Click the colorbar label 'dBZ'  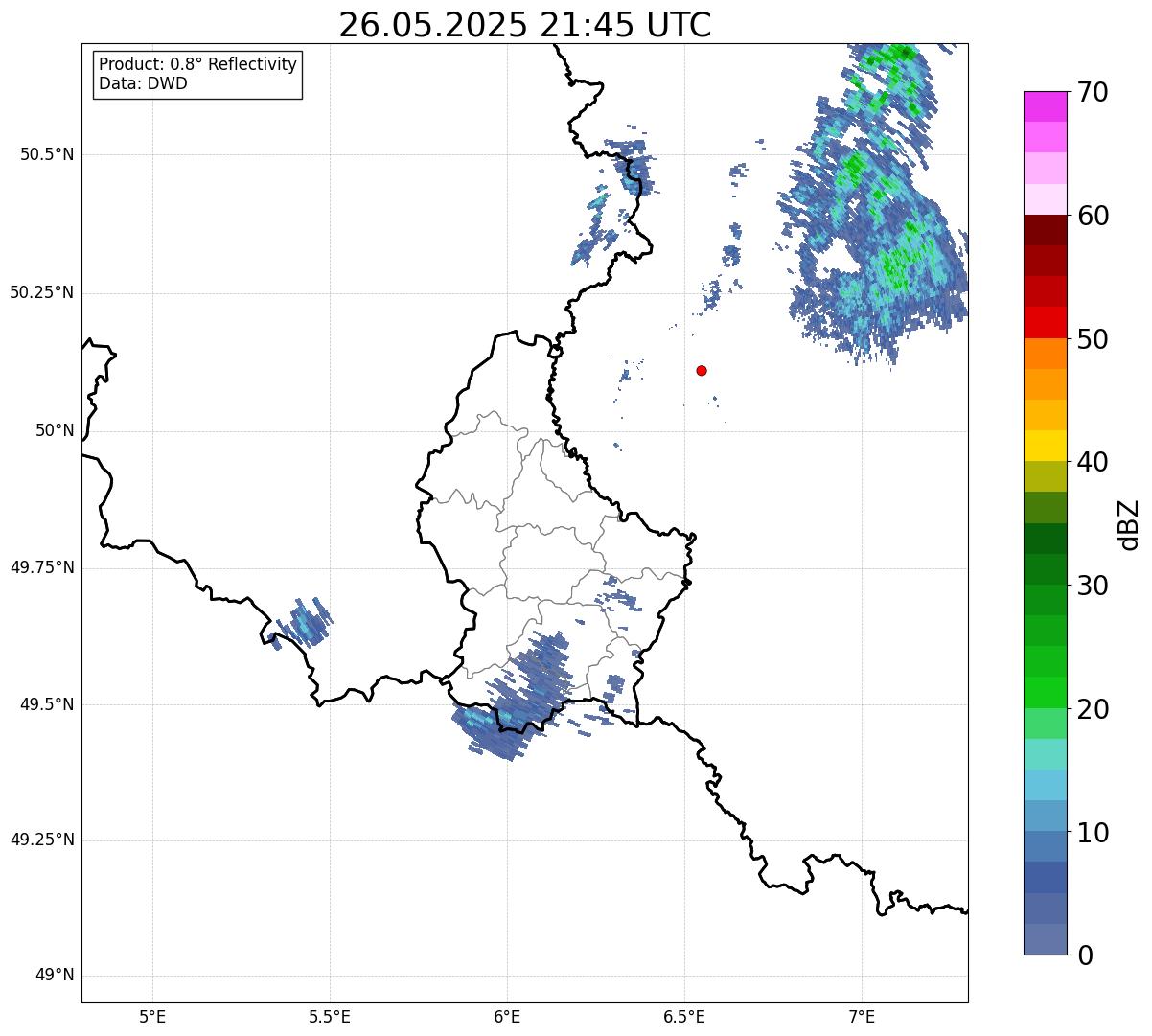pos(1129,523)
